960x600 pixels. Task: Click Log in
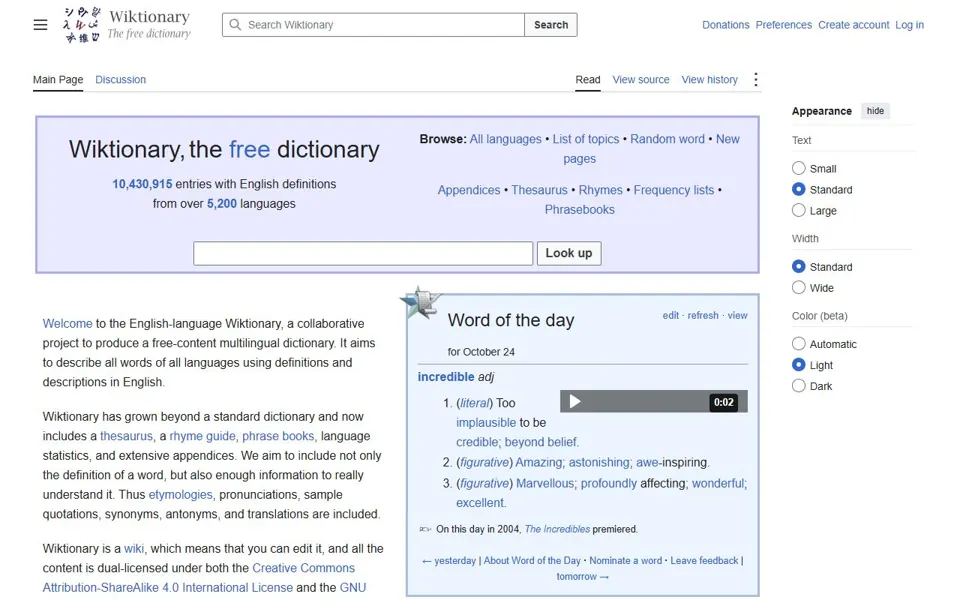909,24
